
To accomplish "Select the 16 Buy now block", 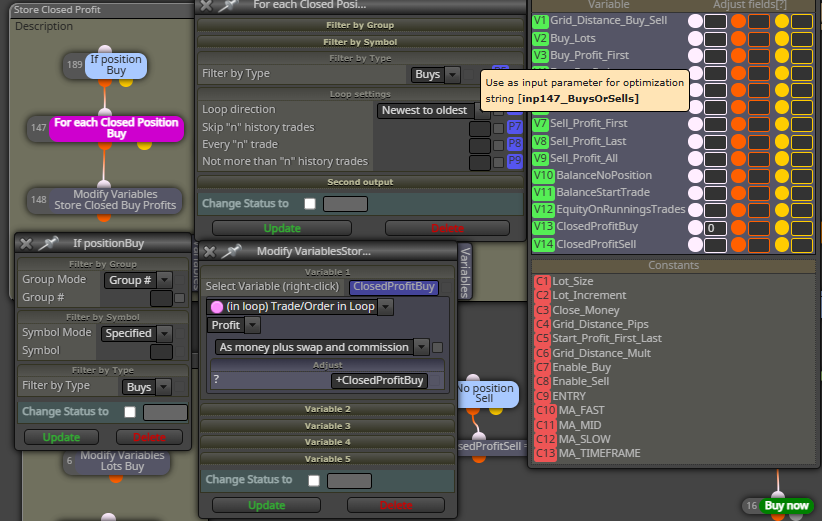I will pos(786,506).
